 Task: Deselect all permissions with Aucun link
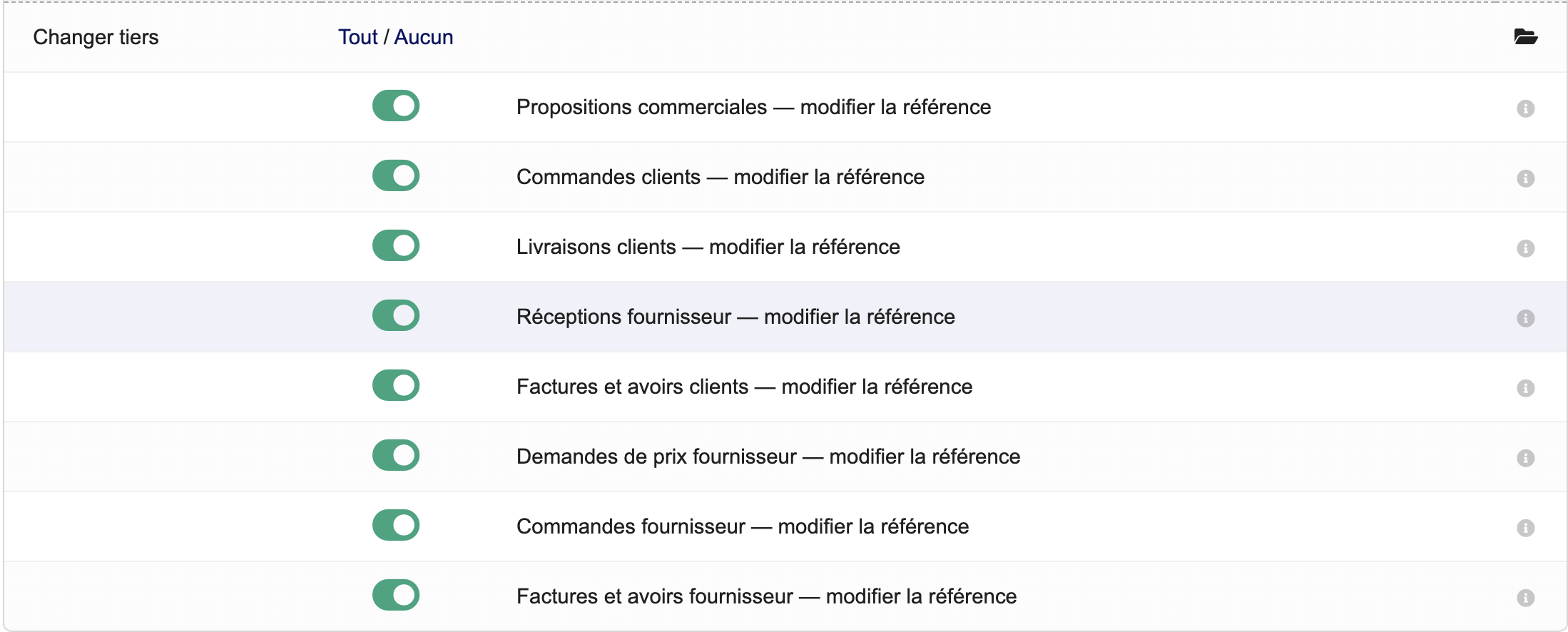[x=425, y=36]
